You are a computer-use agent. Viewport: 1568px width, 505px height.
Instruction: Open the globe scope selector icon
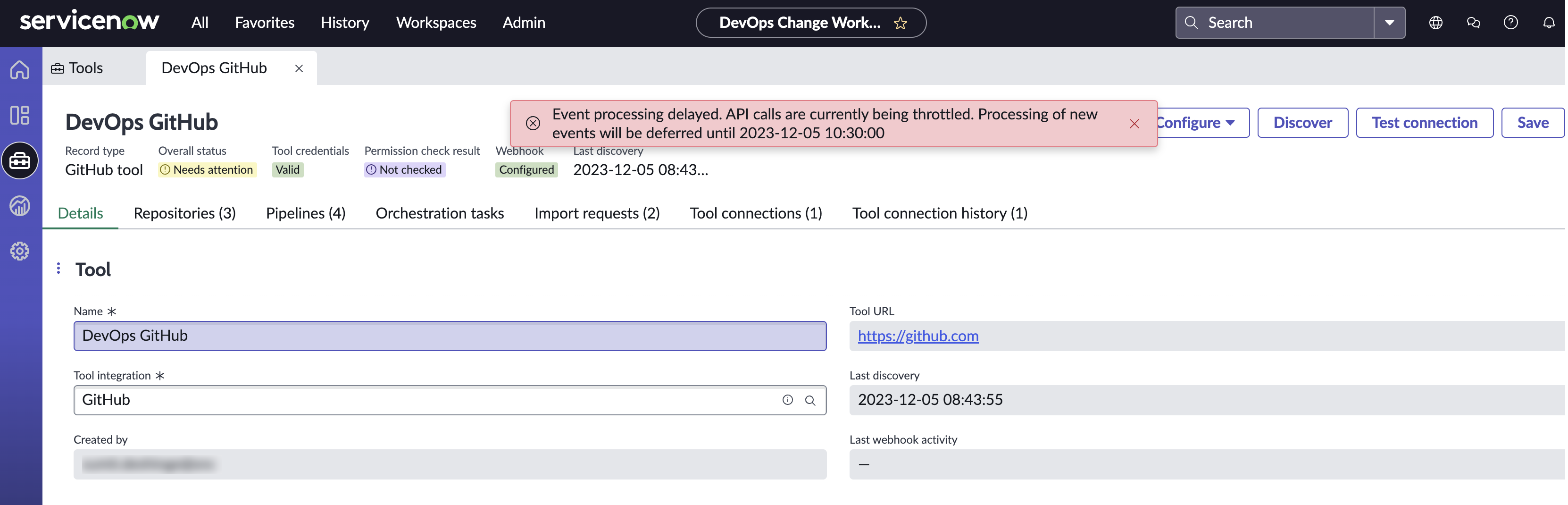(1436, 23)
